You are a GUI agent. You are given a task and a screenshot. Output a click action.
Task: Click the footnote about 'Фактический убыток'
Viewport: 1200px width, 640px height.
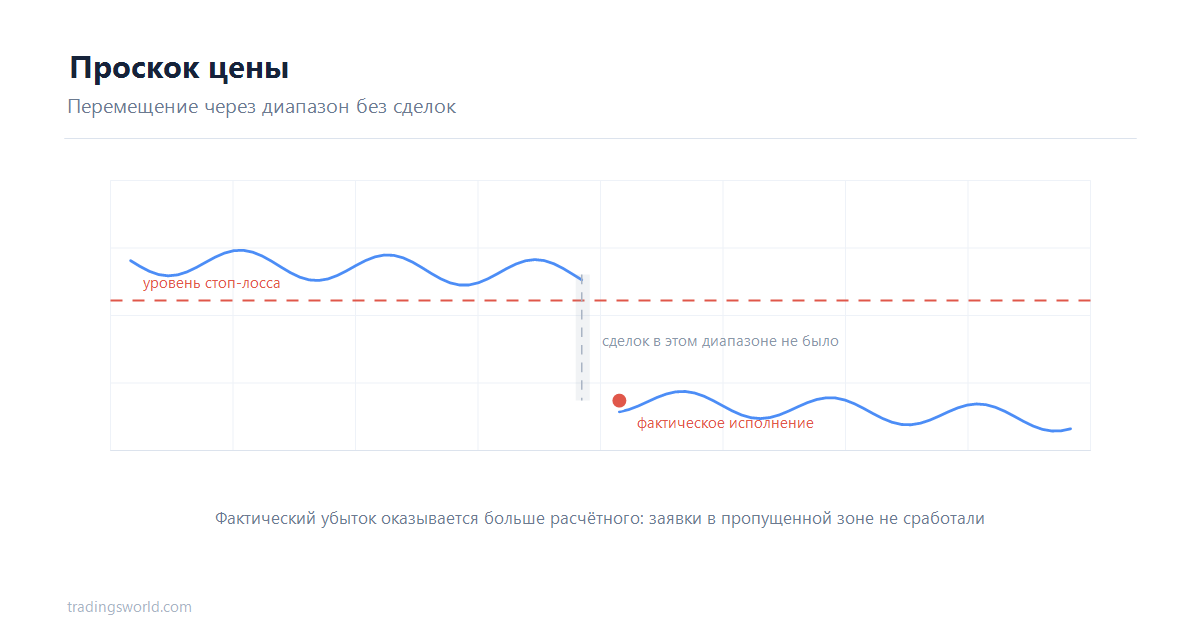(600, 518)
